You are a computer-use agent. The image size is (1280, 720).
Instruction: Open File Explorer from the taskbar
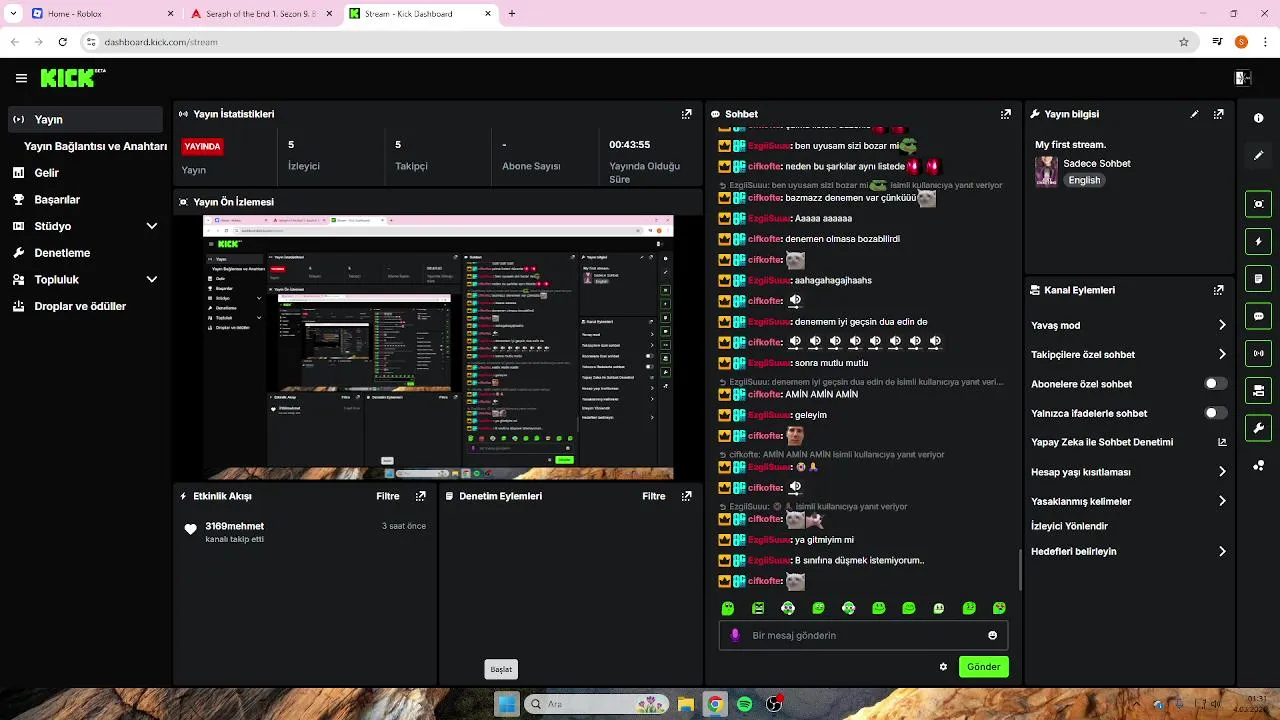pos(686,704)
